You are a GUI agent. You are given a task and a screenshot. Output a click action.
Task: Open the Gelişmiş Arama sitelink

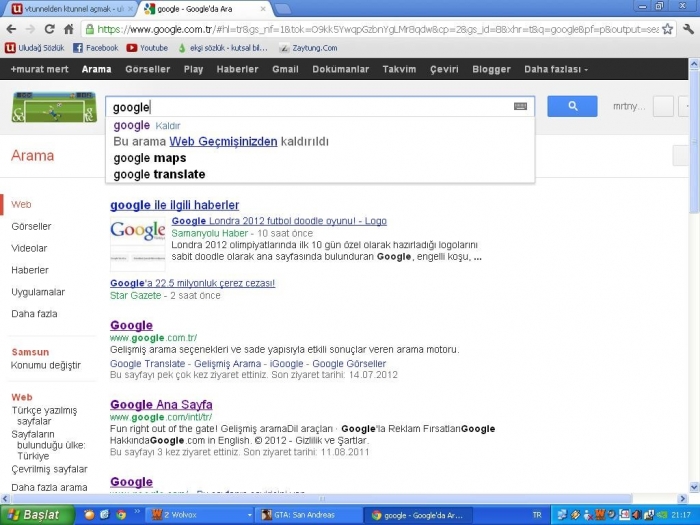pos(227,363)
